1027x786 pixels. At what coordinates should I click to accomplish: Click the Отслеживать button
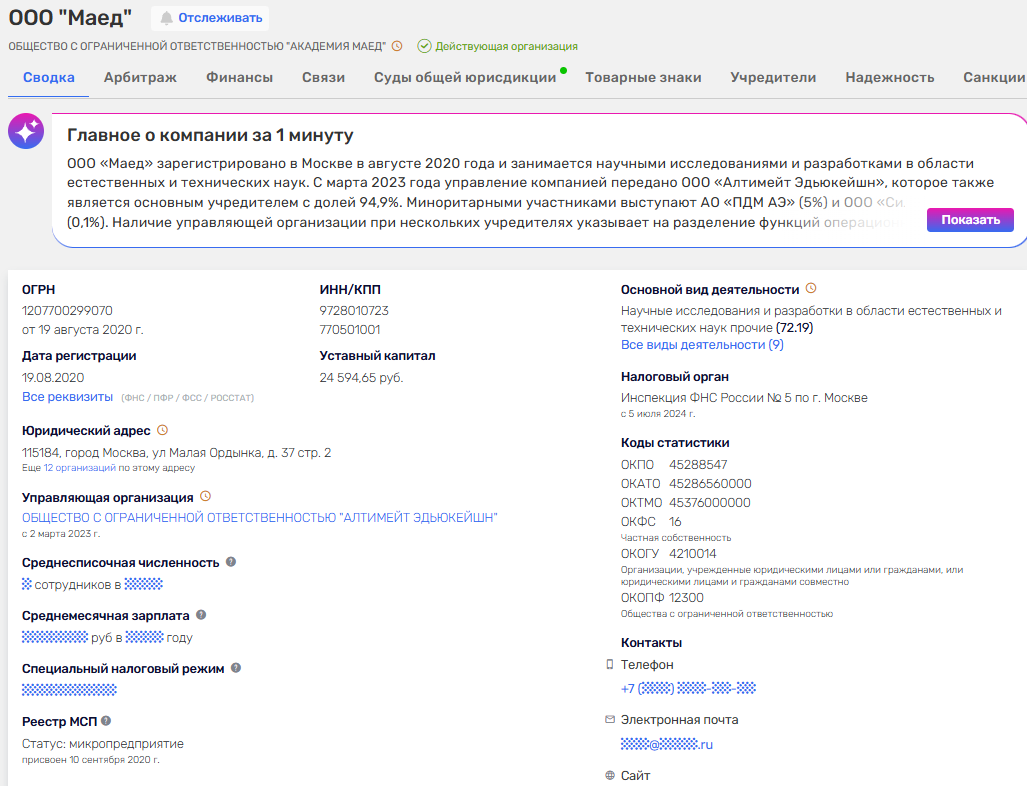tap(210, 18)
